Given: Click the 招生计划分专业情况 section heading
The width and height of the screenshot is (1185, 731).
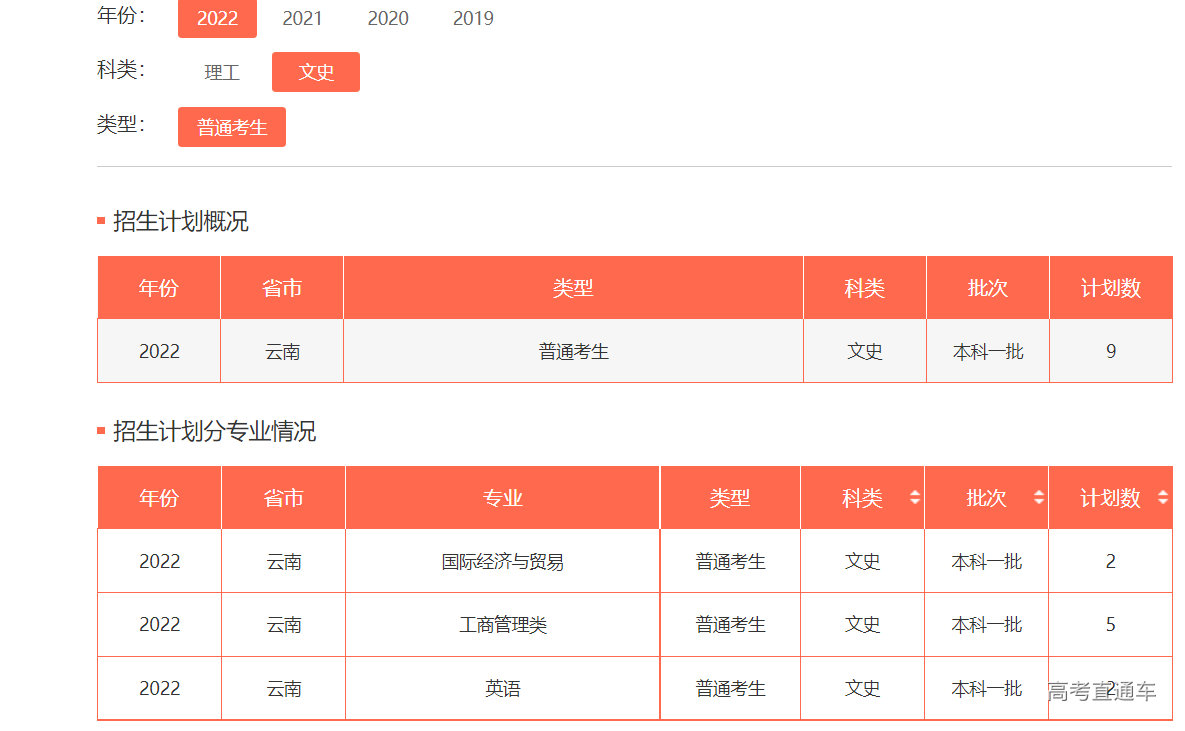Looking at the screenshot, I should [x=214, y=432].
